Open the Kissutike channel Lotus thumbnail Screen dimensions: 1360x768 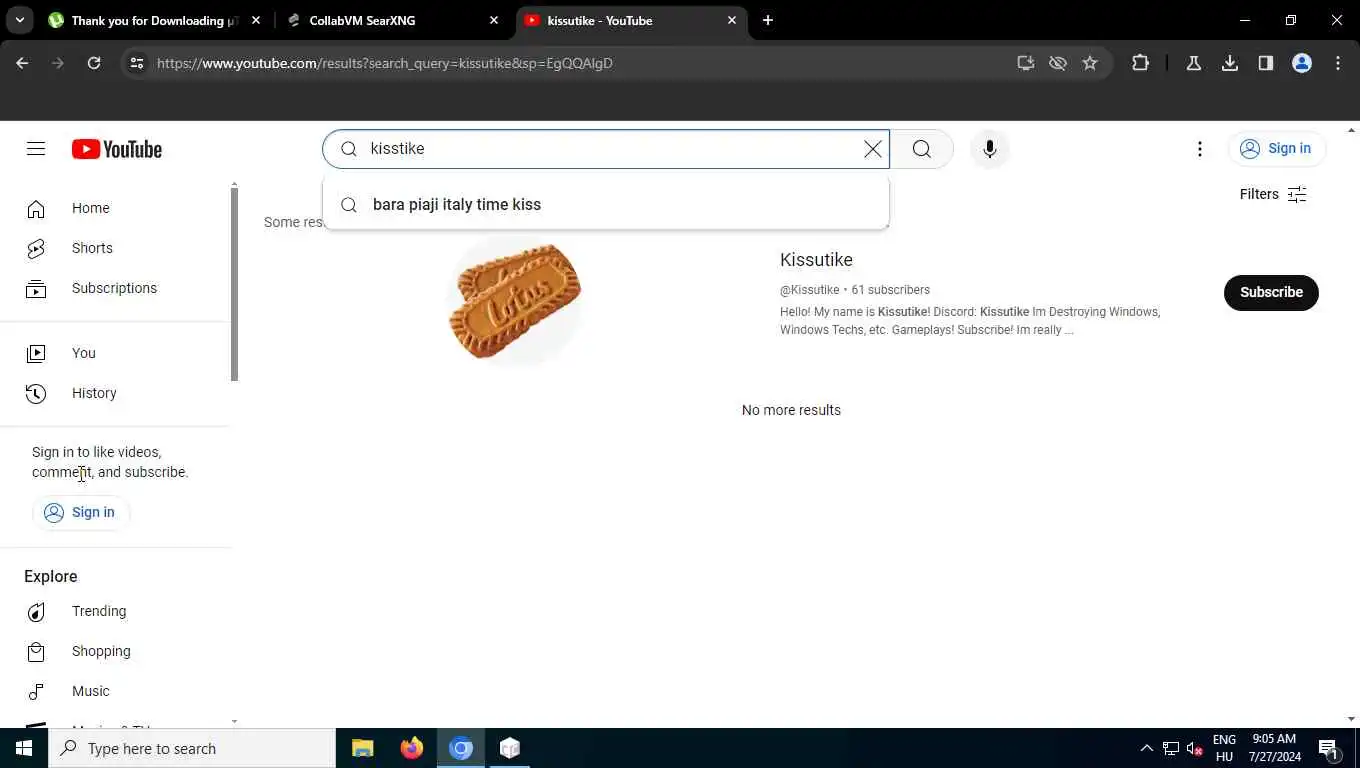click(x=515, y=301)
